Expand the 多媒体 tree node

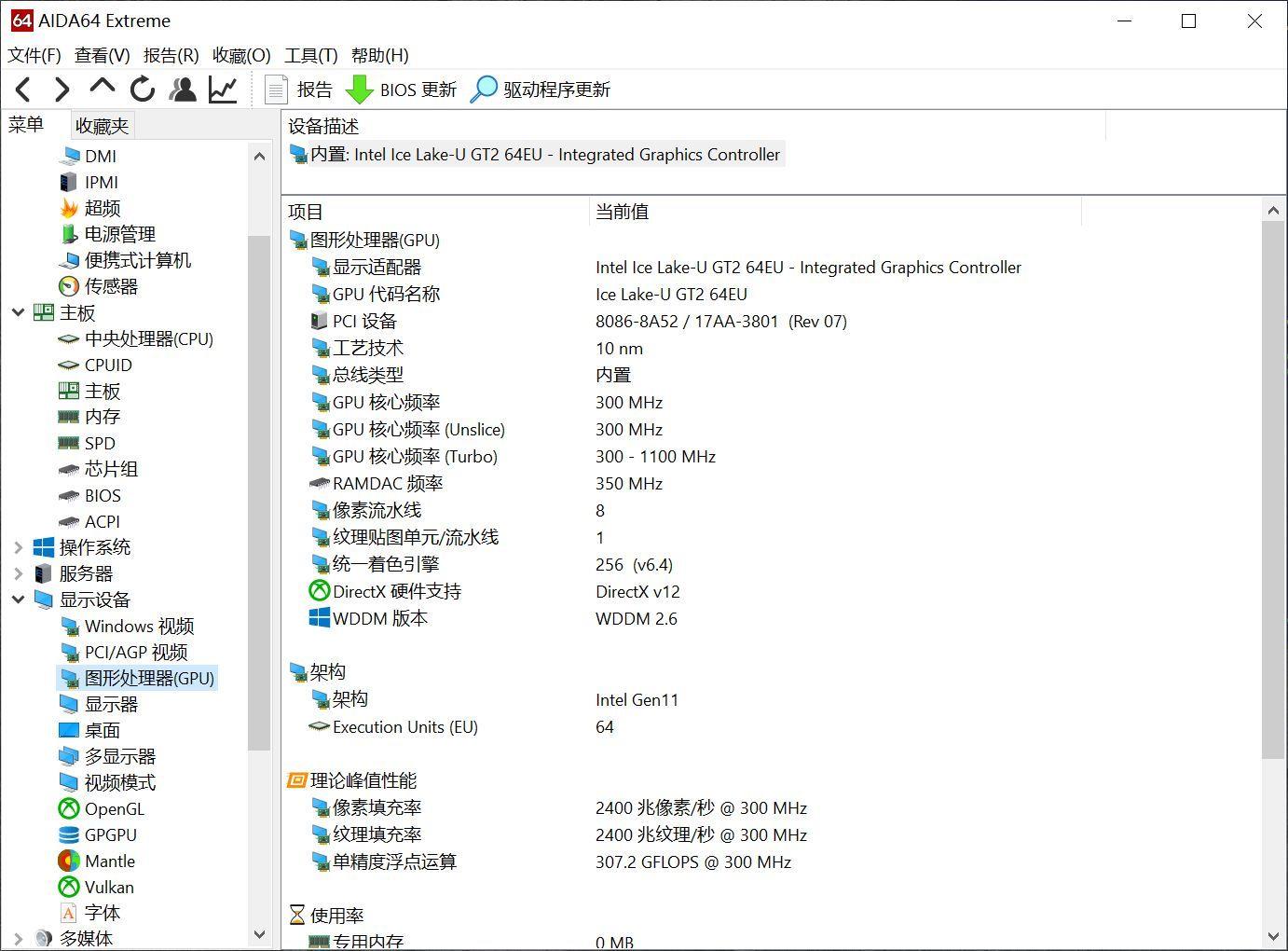(x=18, y=938)
